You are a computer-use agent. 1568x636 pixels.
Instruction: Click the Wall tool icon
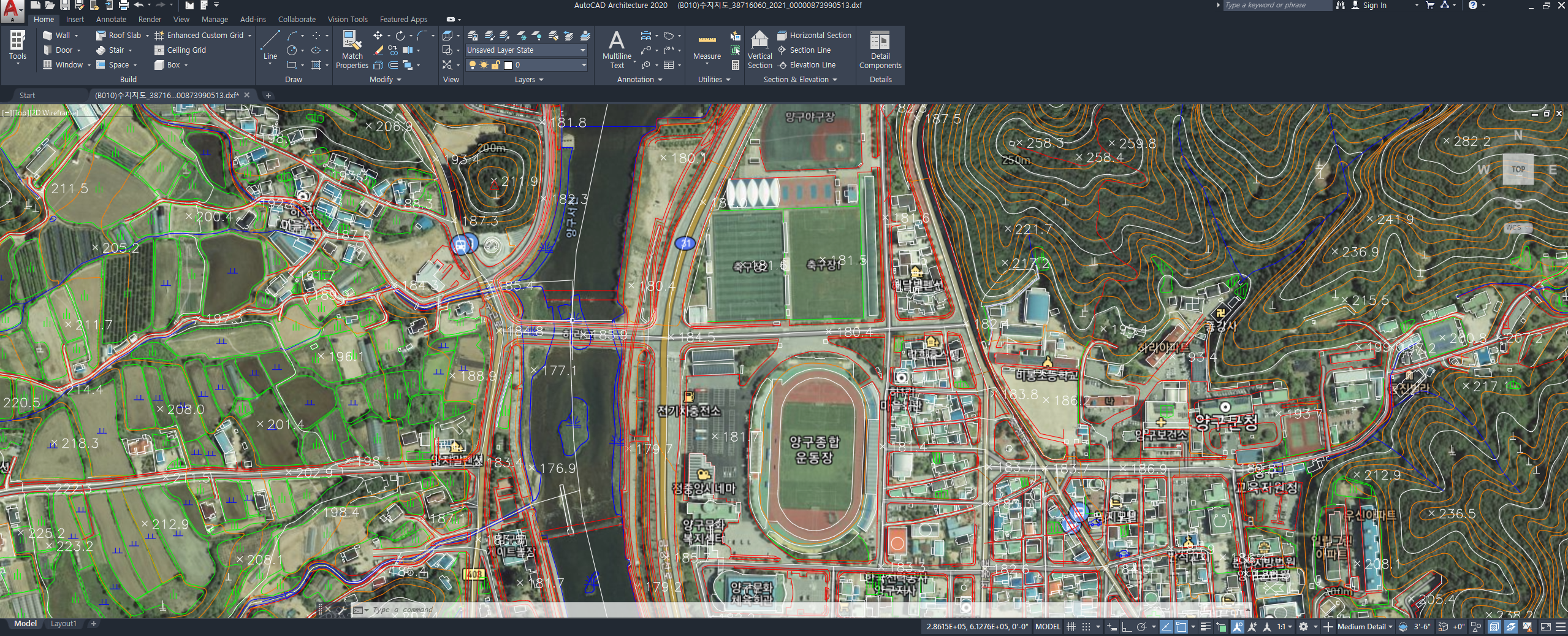tap(48, 36)
